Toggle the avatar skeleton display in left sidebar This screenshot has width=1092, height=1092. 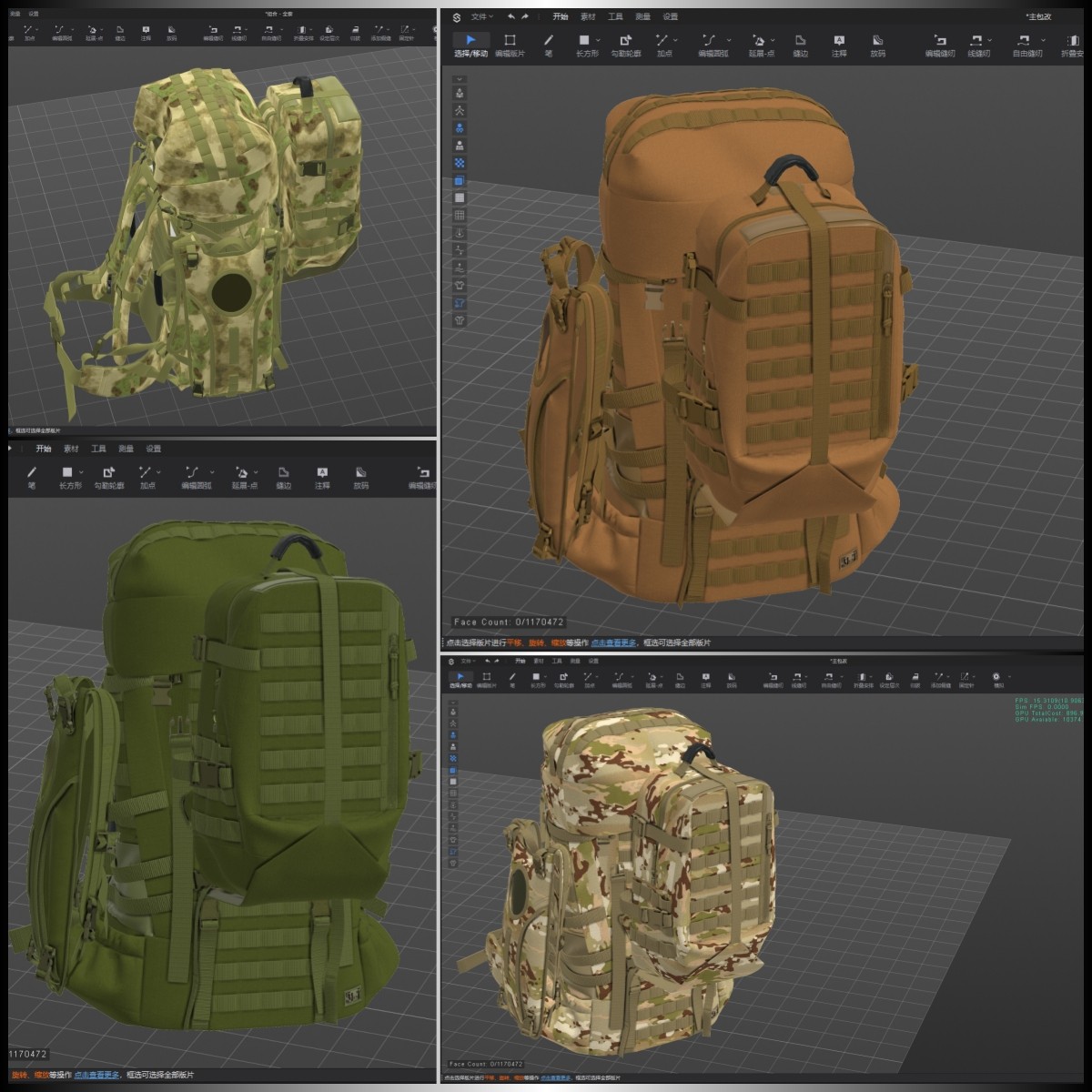(460, 111)
